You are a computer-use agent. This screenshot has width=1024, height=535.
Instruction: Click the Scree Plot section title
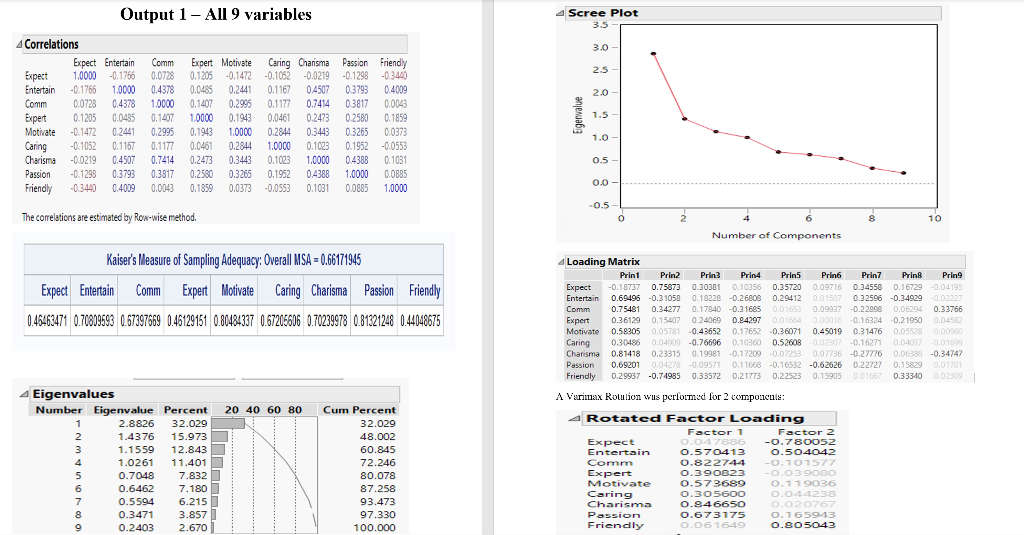[603, 13]
